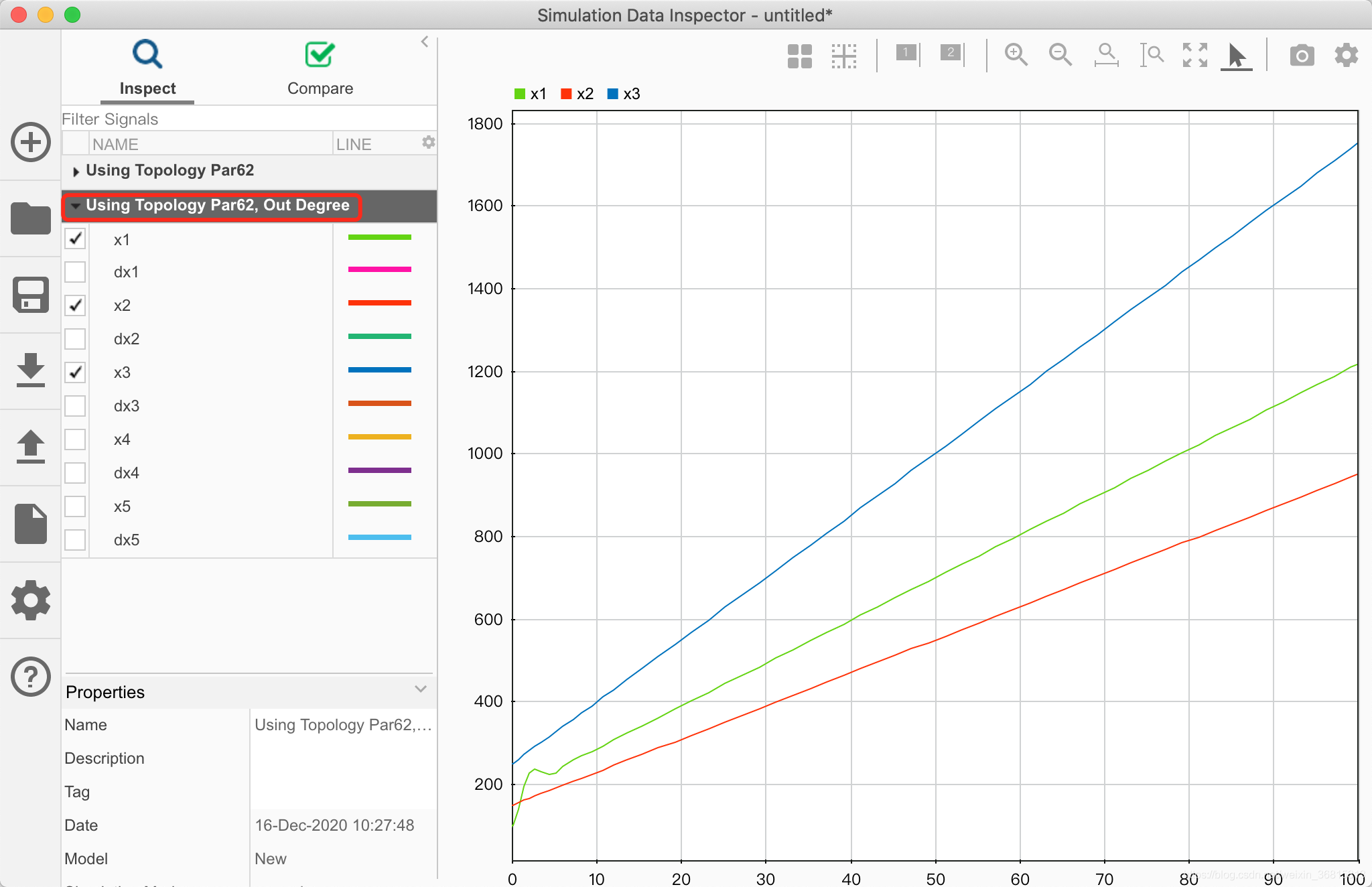
Task: Click the dx1 magenta line color swatch
Action: [379, 270]
